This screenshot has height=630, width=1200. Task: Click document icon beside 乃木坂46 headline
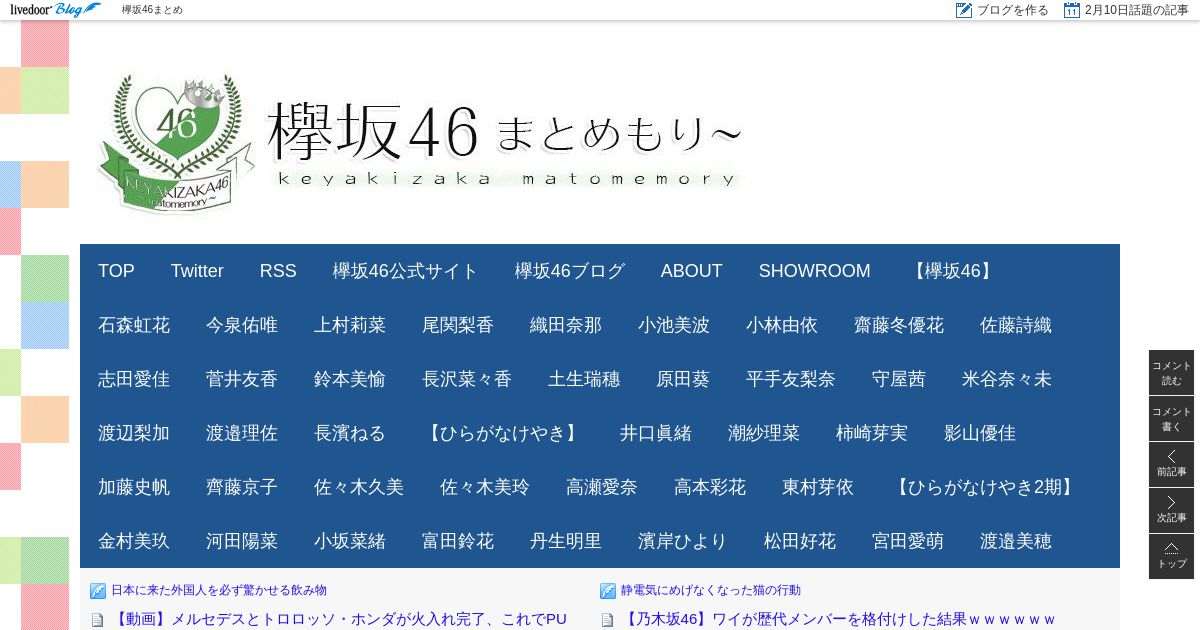(607, 620)
